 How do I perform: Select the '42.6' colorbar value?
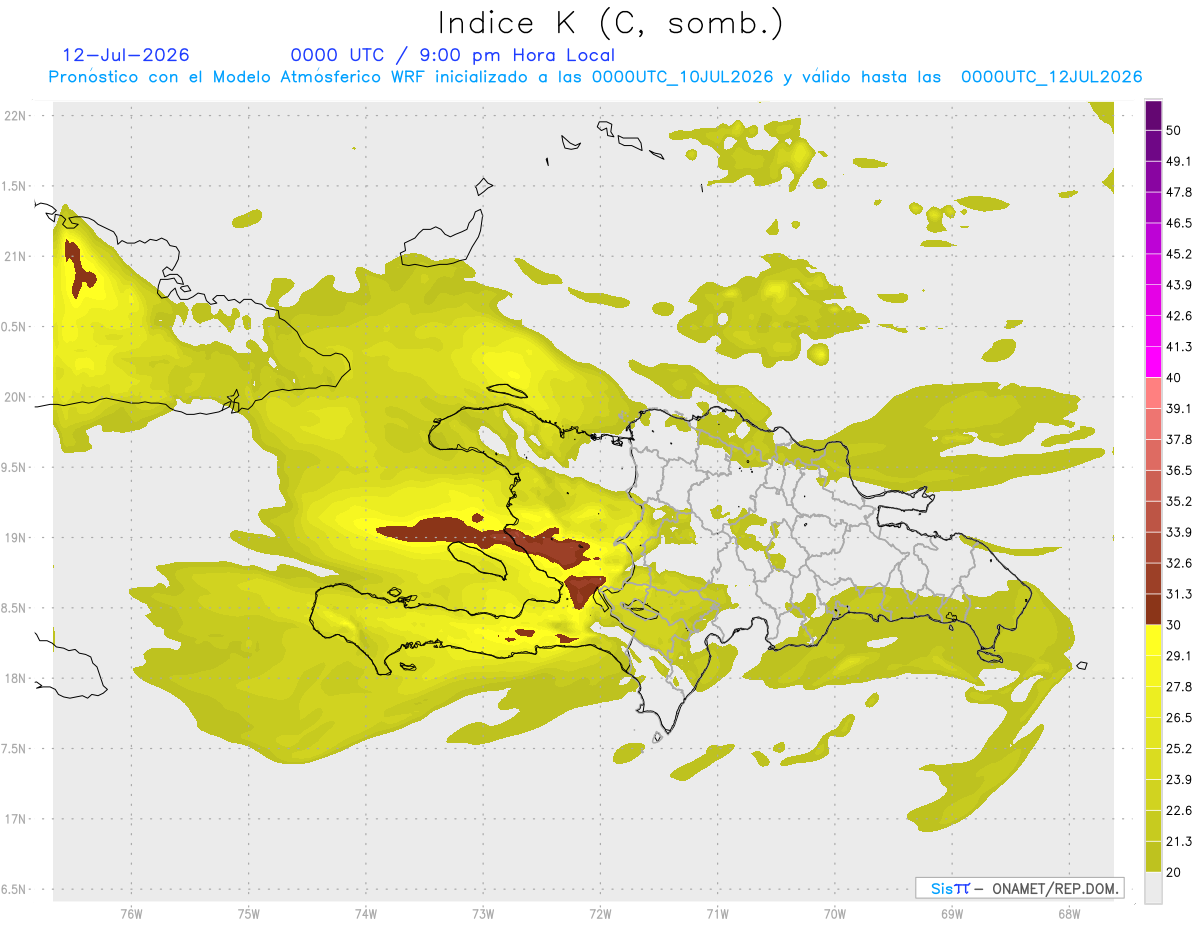click(1179, 316)
